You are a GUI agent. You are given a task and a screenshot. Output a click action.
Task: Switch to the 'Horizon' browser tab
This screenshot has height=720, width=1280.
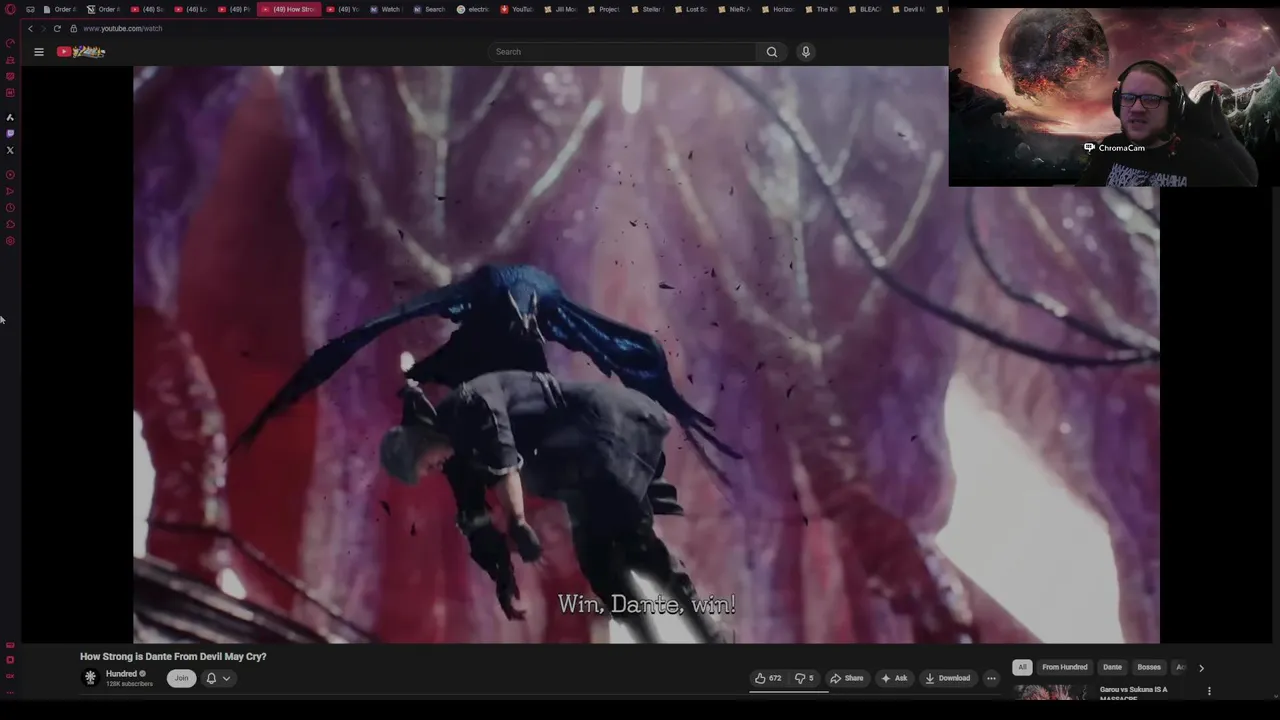point(777,9)
